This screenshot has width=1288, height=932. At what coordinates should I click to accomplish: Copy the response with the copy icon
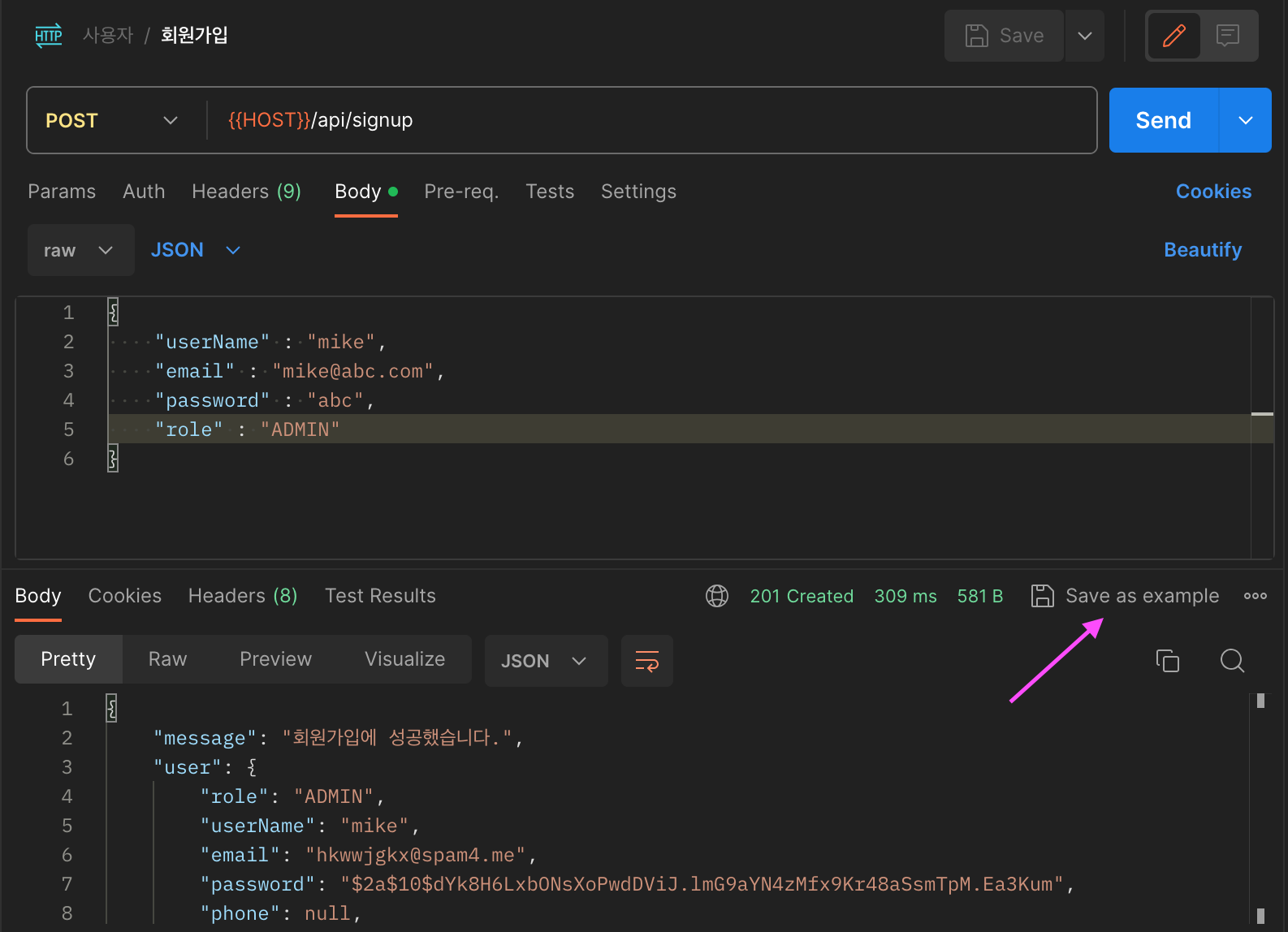click(x=1167, y=661)
